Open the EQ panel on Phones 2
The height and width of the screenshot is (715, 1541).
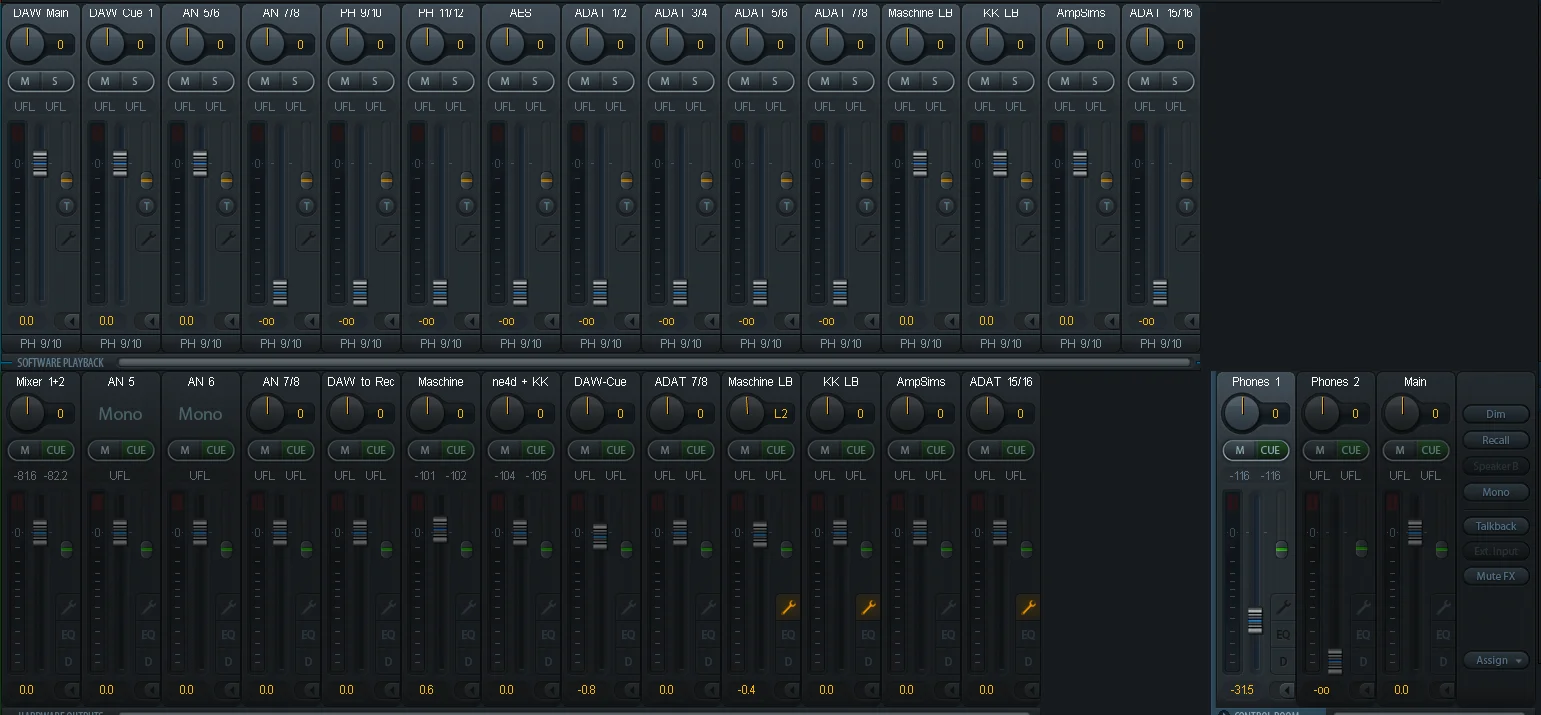pos(1363,635)
